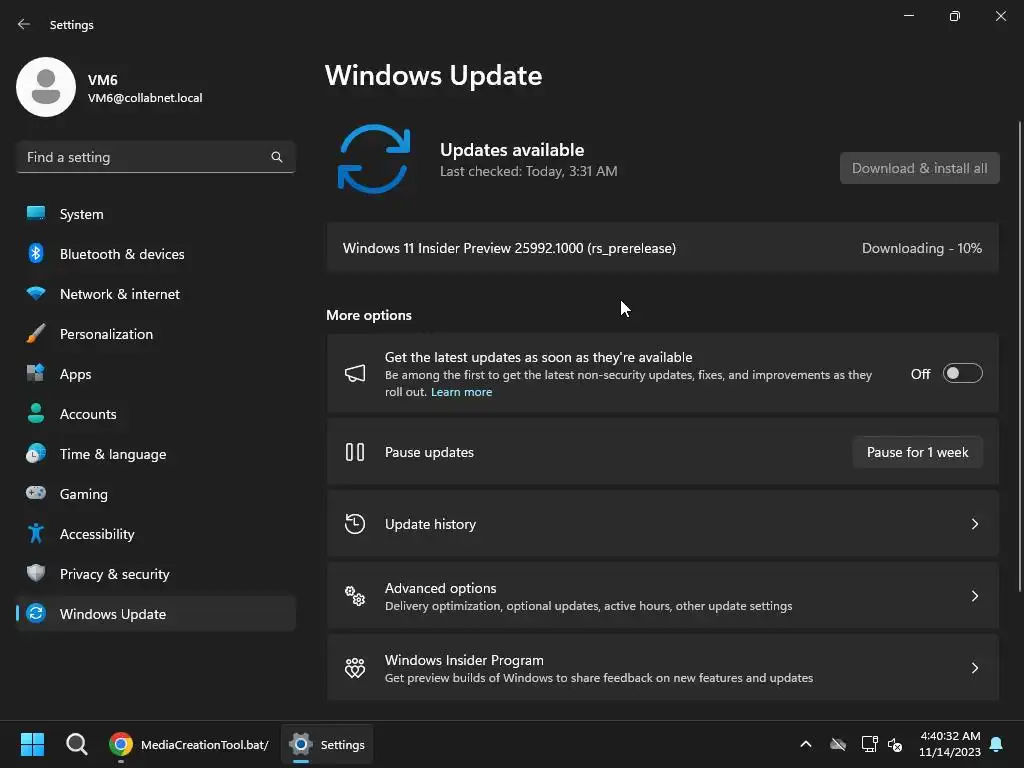Click the VM6 profile avatar

tap(46, 87)
